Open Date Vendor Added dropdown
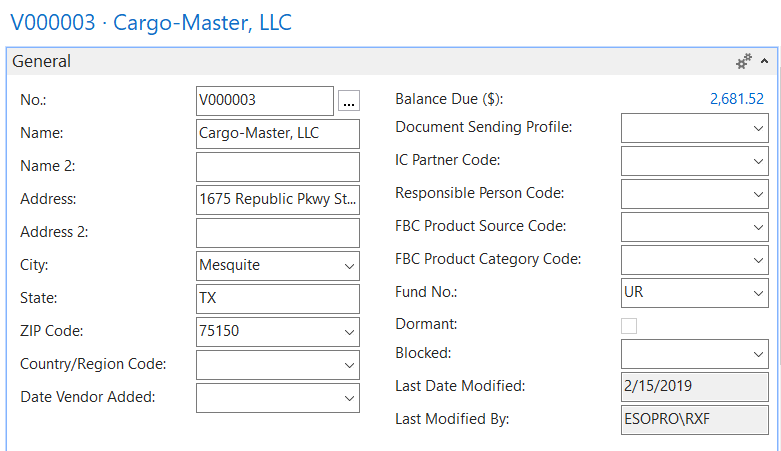Viewport: 781px width, 451px height. pos(349,398)
